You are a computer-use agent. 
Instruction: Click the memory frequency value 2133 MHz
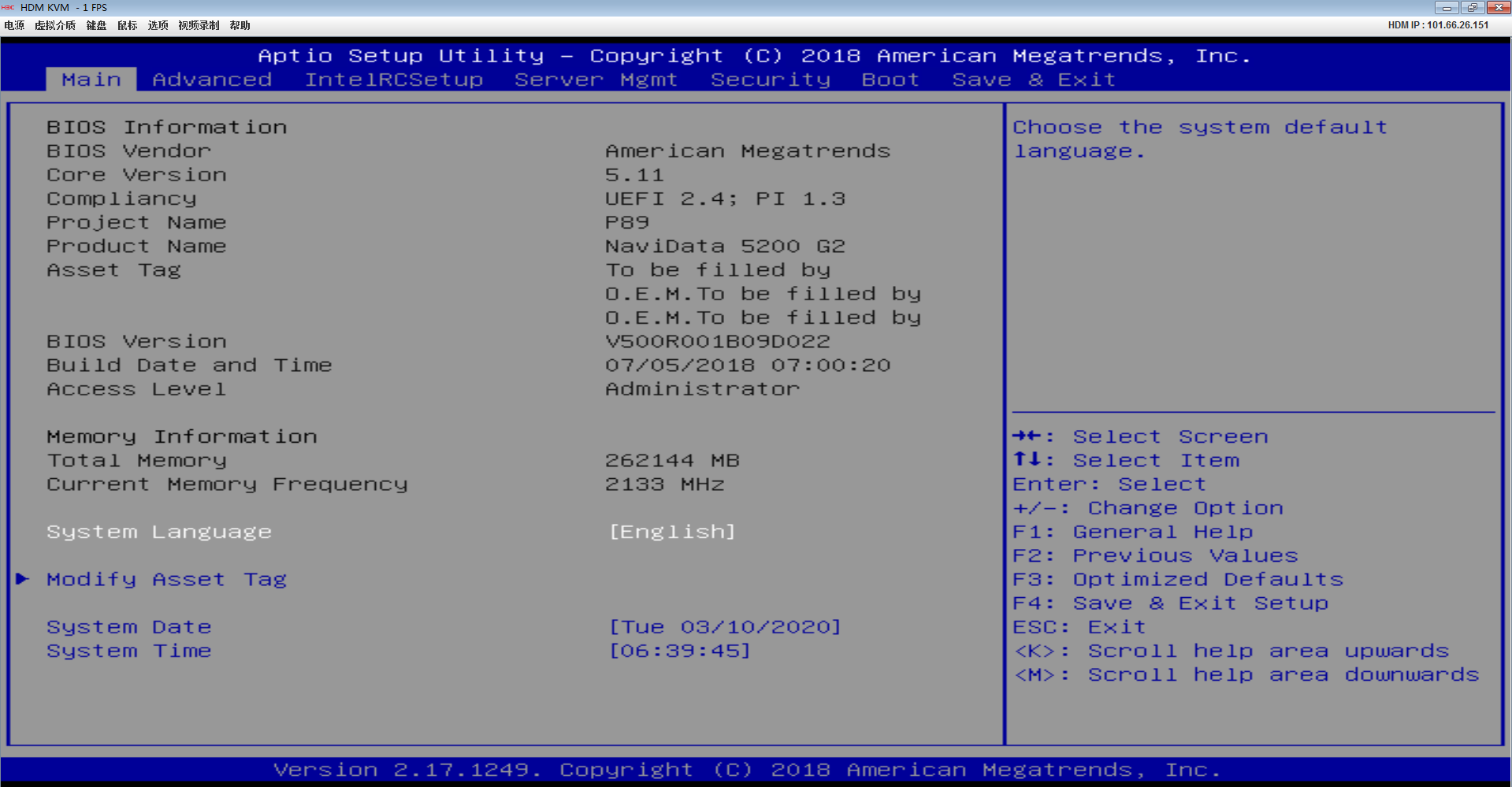coord(664,484)
